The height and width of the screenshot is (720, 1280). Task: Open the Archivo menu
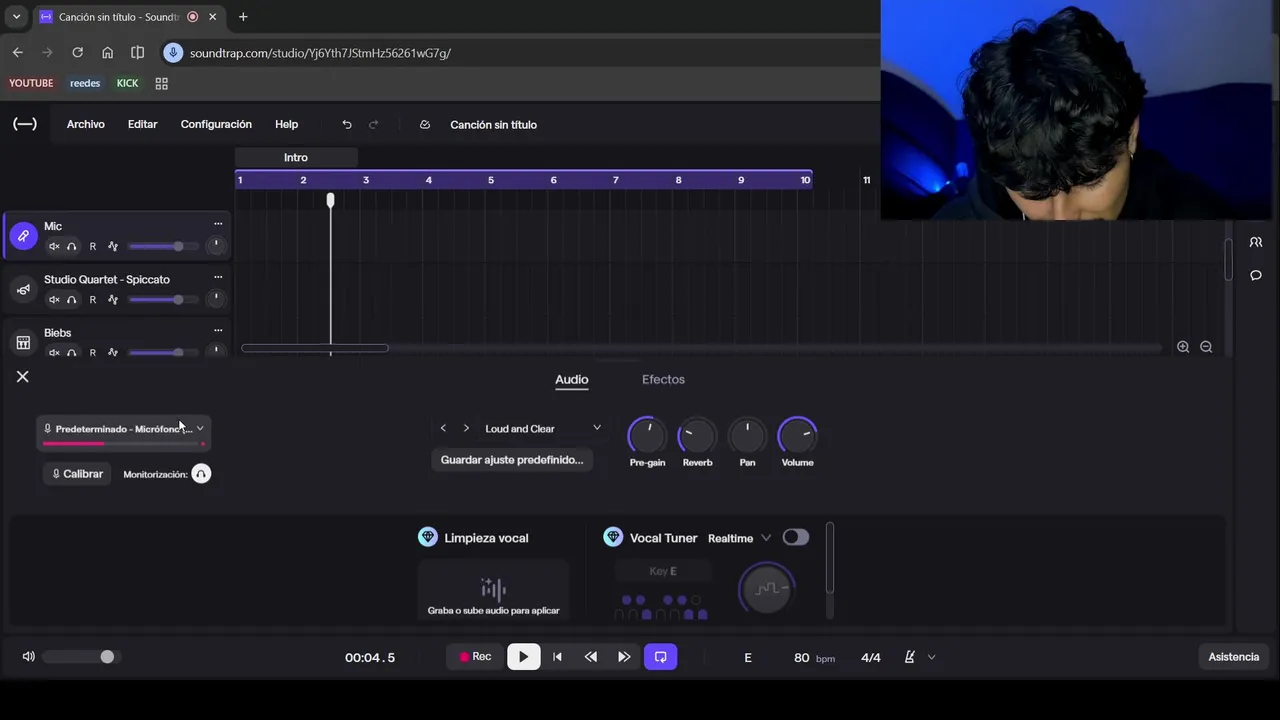(x=86, y=124)
